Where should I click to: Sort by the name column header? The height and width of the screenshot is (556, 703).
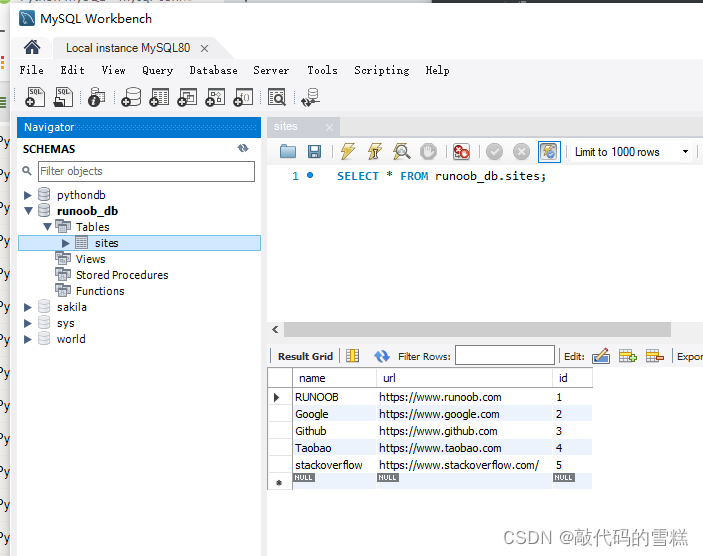click(334, 378)
